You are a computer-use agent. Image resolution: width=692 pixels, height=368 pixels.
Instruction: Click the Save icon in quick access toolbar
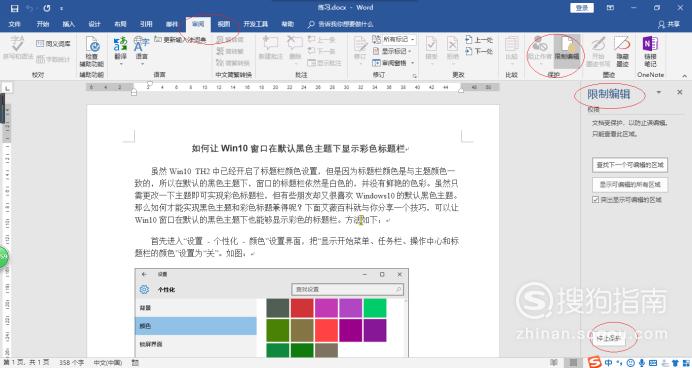pyautogui.click(x=14, y=8)
